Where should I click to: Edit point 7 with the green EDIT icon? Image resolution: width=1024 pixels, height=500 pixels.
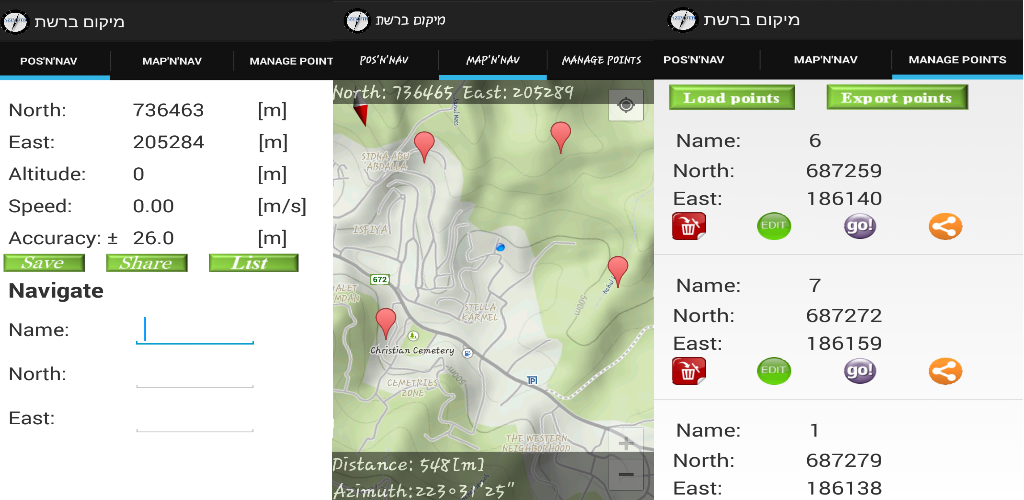coord(774,371)
